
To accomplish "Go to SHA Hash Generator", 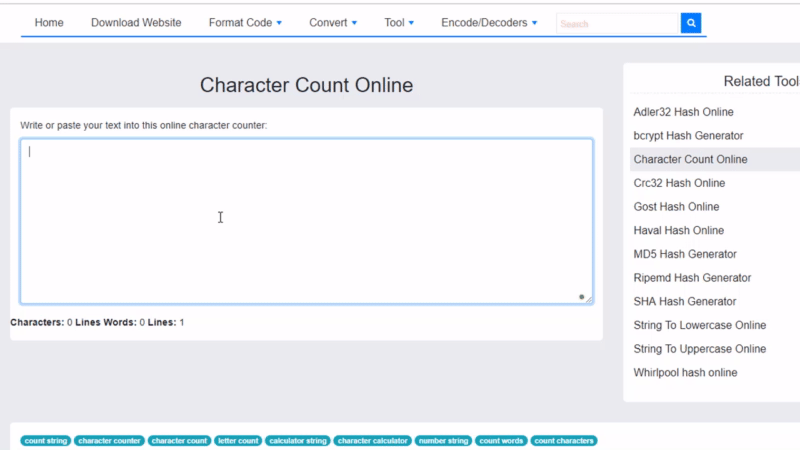I will pyautogui.click(x=684, y=301).
